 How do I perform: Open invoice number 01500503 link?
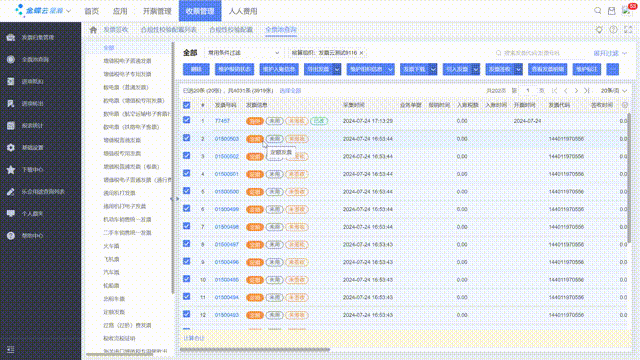tap(227, 139)
